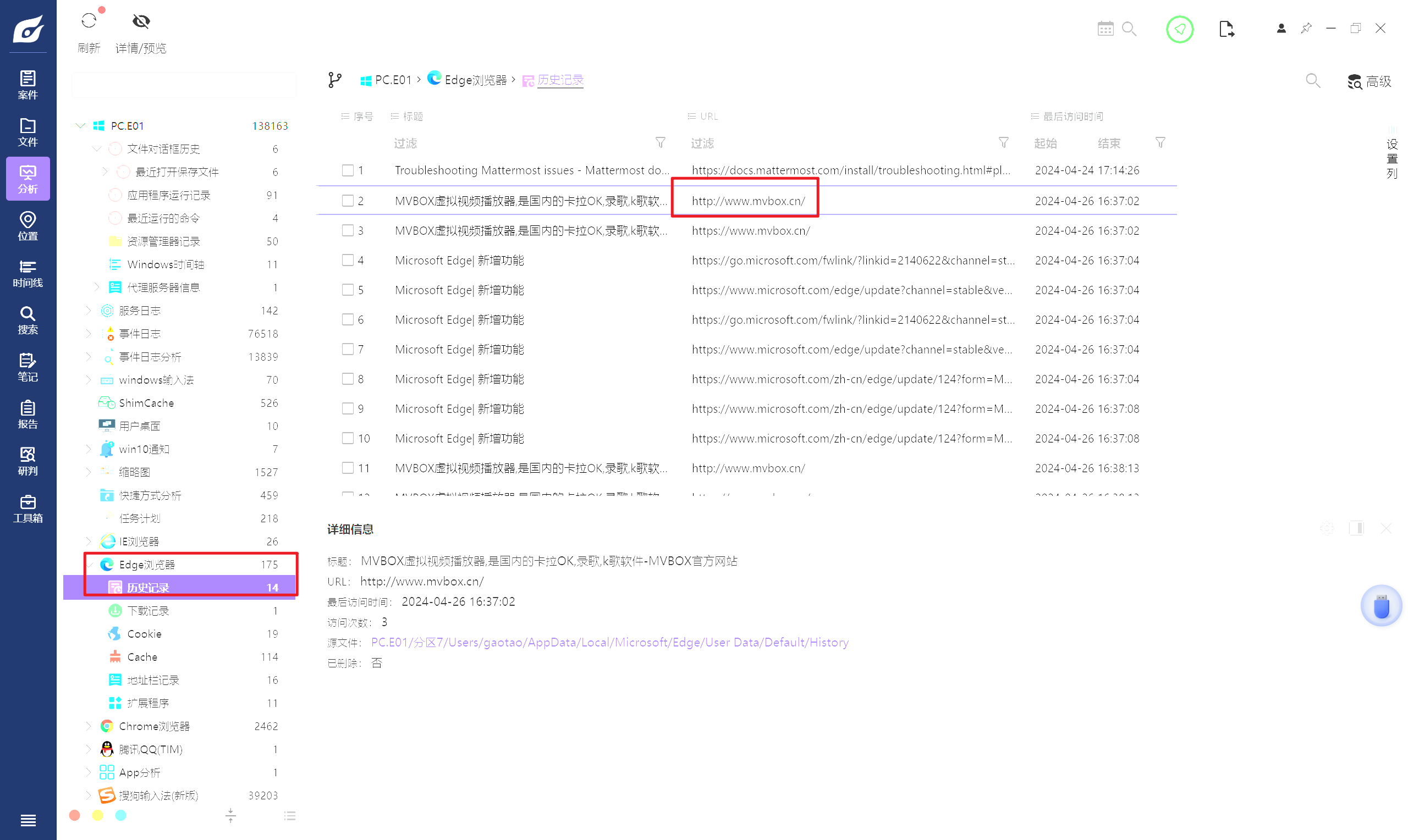Click the 位置 location sidebar icon
The width and height of the screenshot is (1408, 840).
(28, 225)
